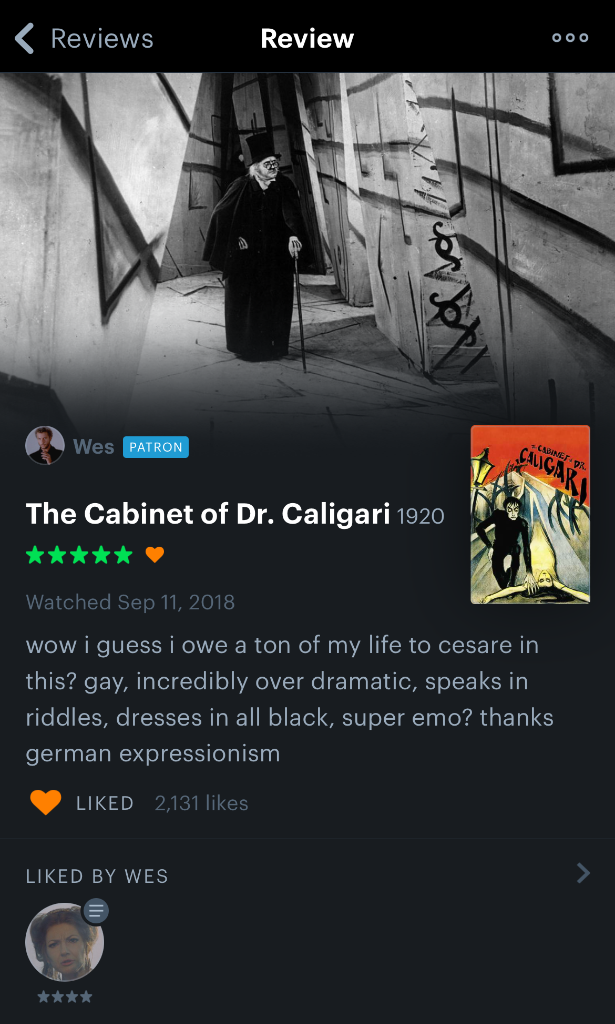Open the LIKED BY WES section header
The height and width of the screenshot is (1024, 615).
click(97, 876)
